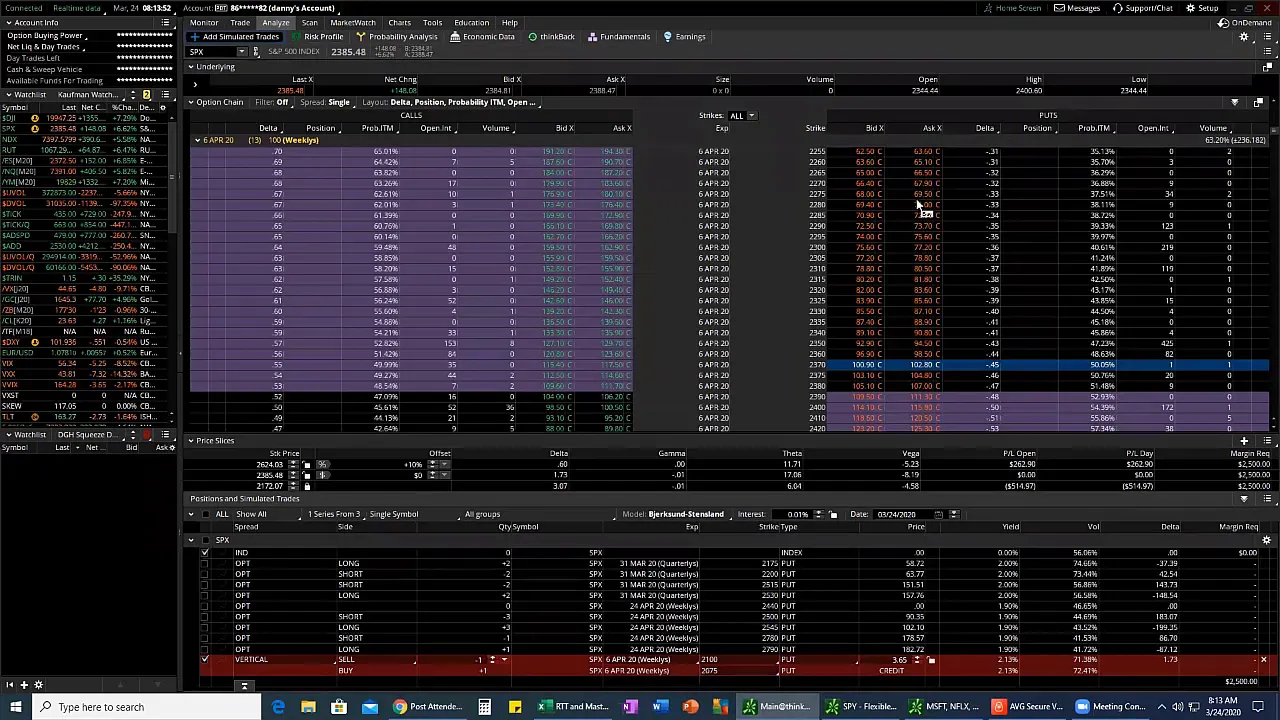The image size is (1280, 720).
Task: Check the 2175 PUT long row checkbox
Action: click(205, 564)
